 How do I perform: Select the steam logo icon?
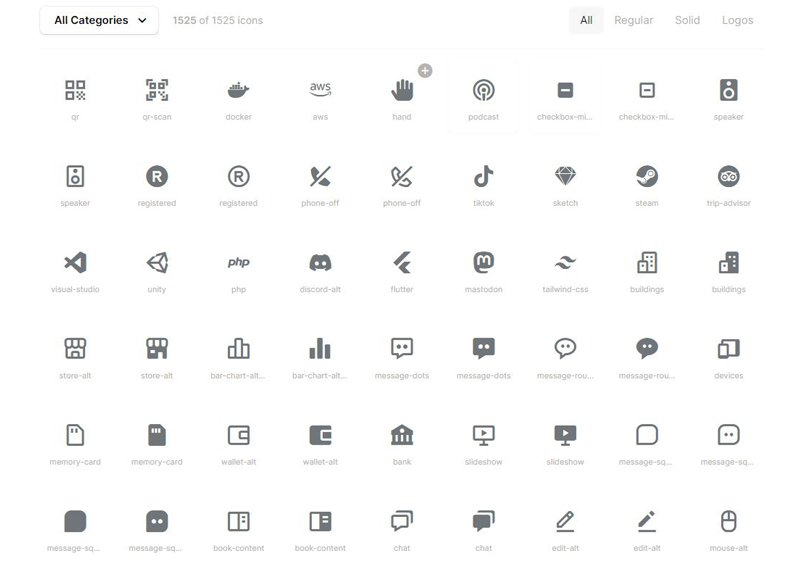[647, 177]
